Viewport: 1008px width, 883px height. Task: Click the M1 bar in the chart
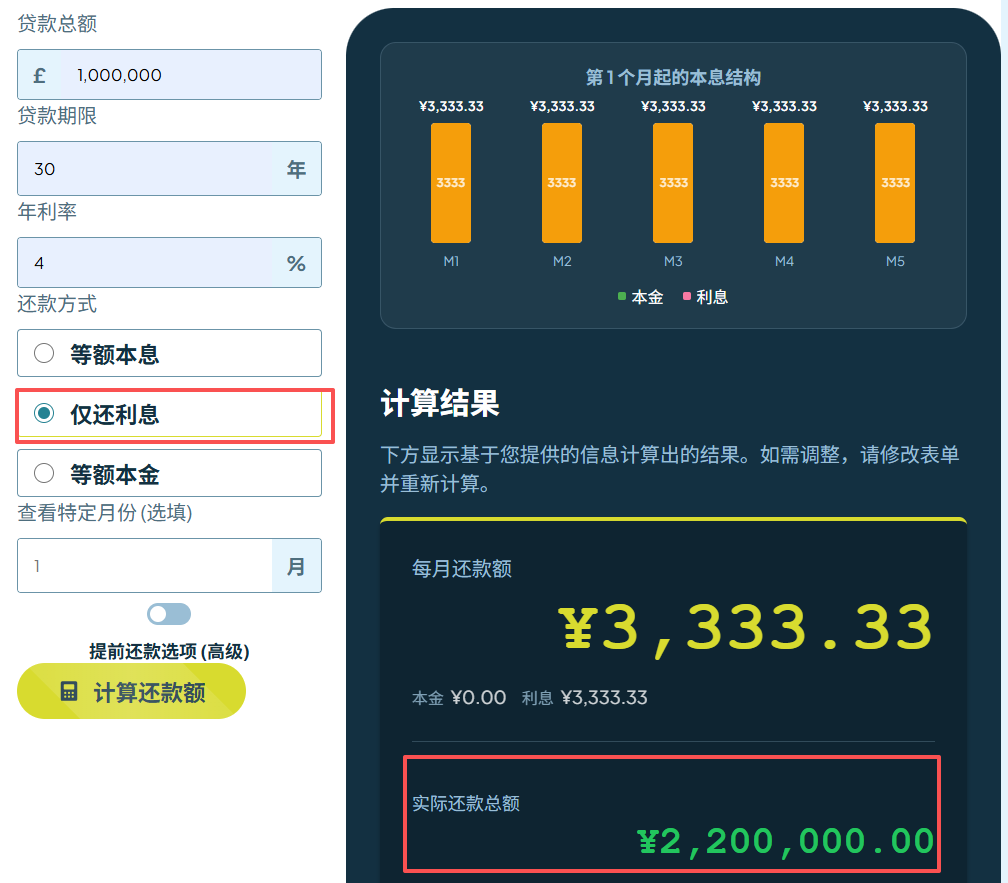(451, 183)
